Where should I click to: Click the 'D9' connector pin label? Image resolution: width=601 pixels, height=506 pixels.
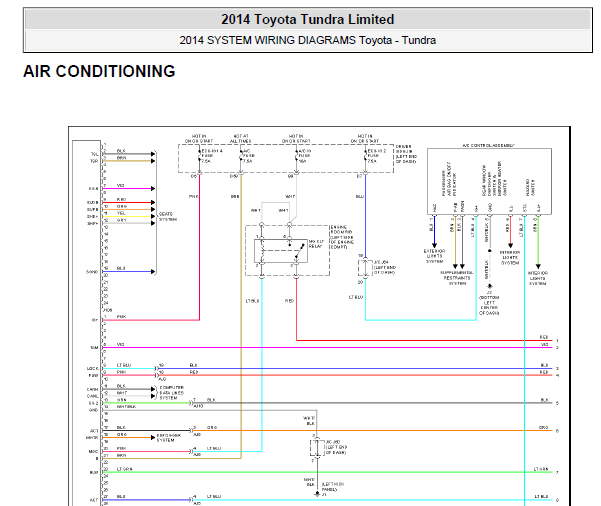[291, 176]
